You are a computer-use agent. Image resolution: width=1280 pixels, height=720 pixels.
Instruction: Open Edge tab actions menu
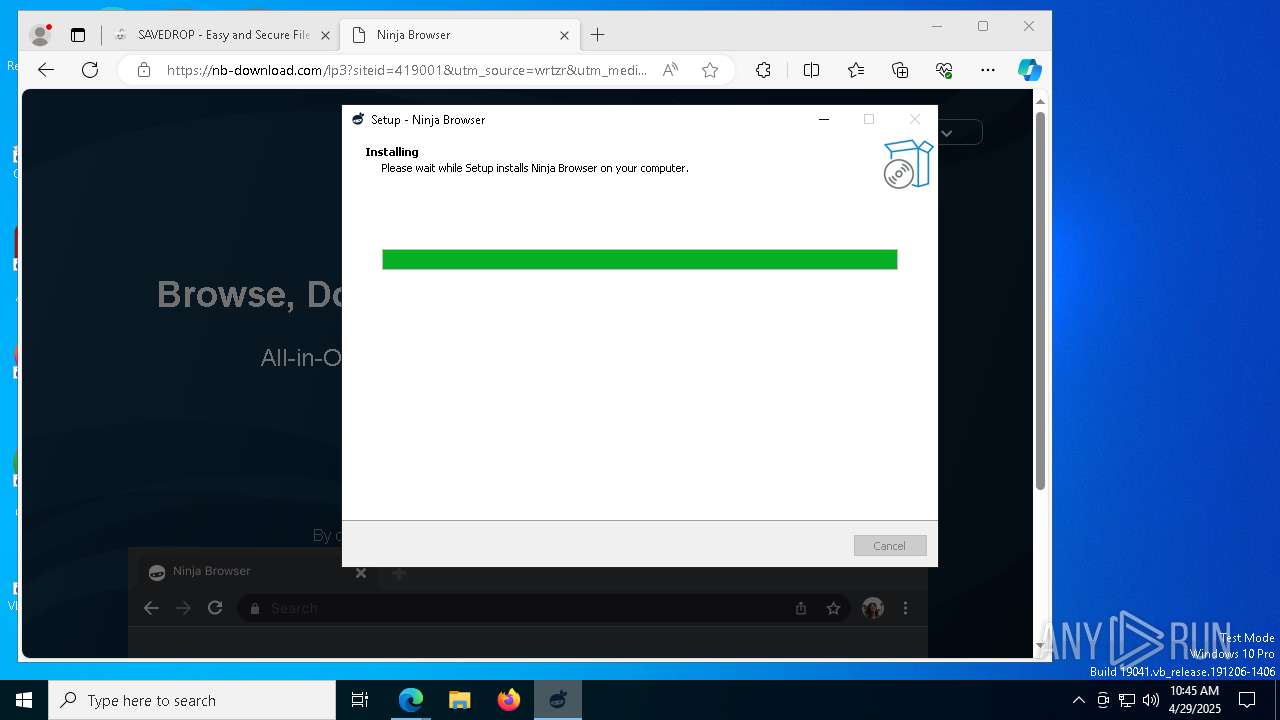click(78, 35)
